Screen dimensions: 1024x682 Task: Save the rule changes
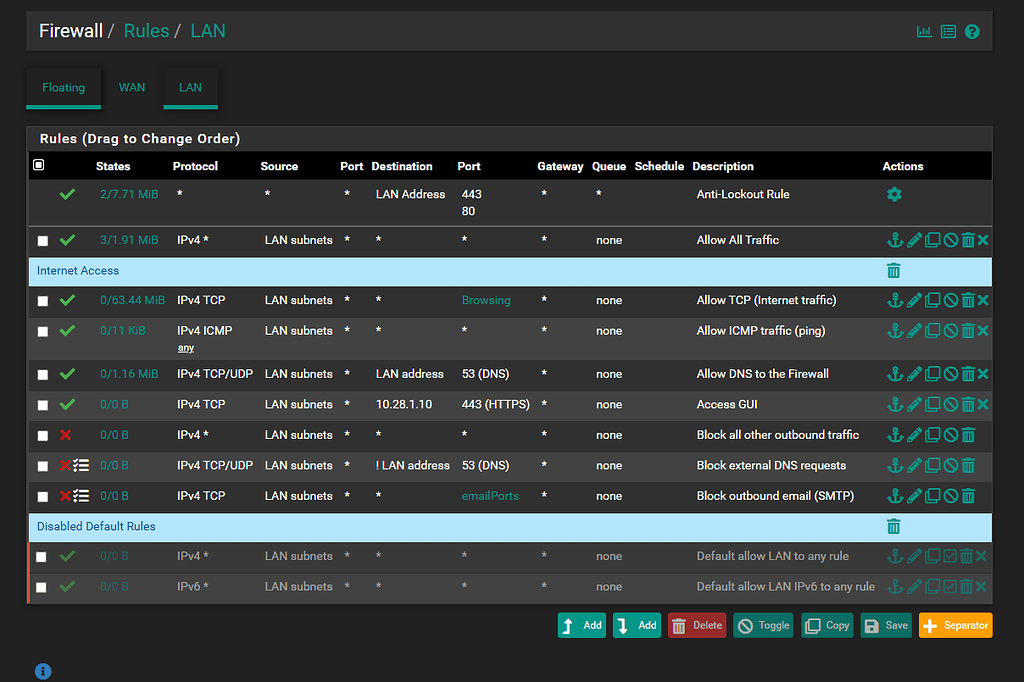pos(886,625)
